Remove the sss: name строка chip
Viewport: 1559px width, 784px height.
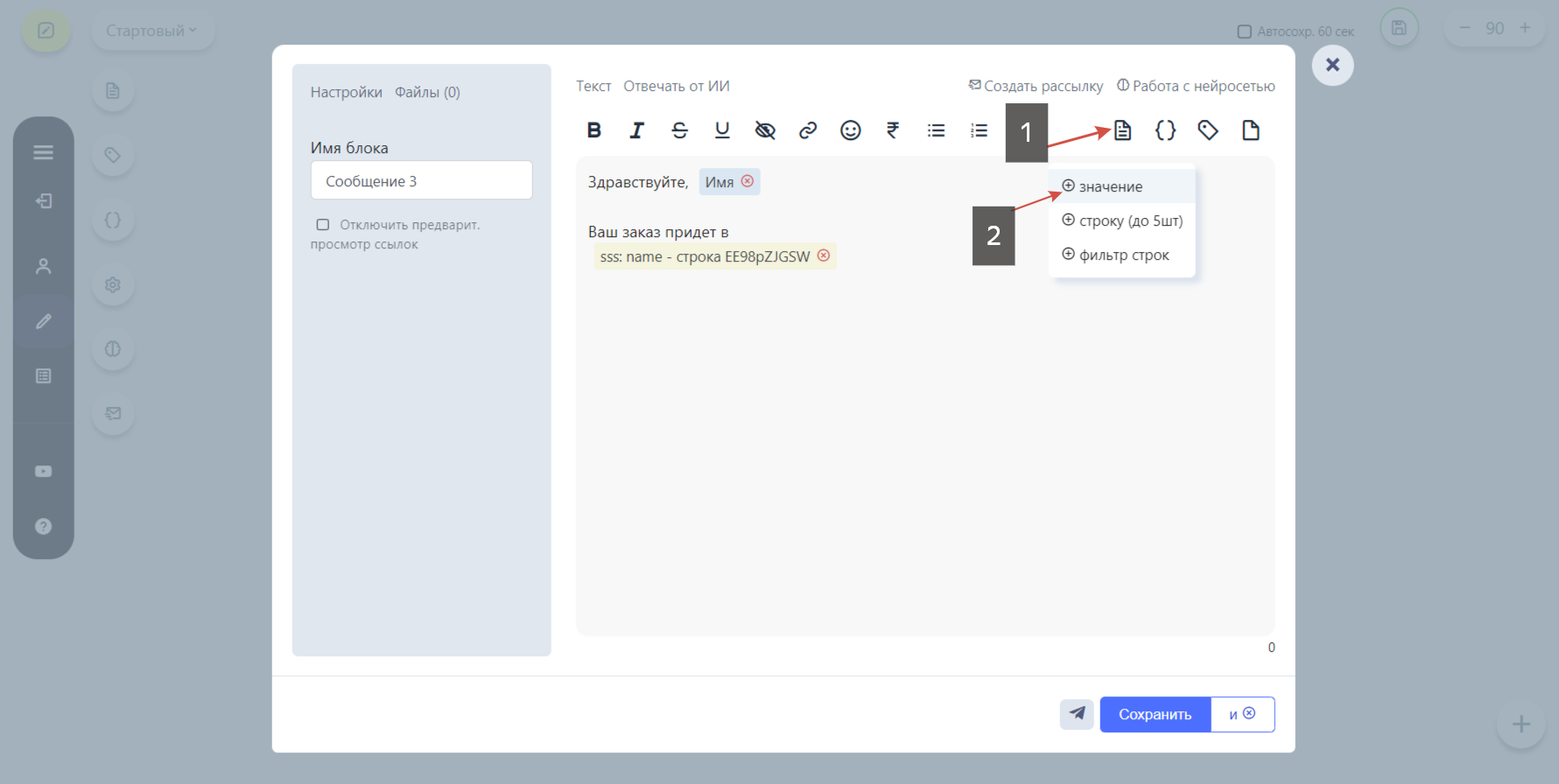click(824, 255)
